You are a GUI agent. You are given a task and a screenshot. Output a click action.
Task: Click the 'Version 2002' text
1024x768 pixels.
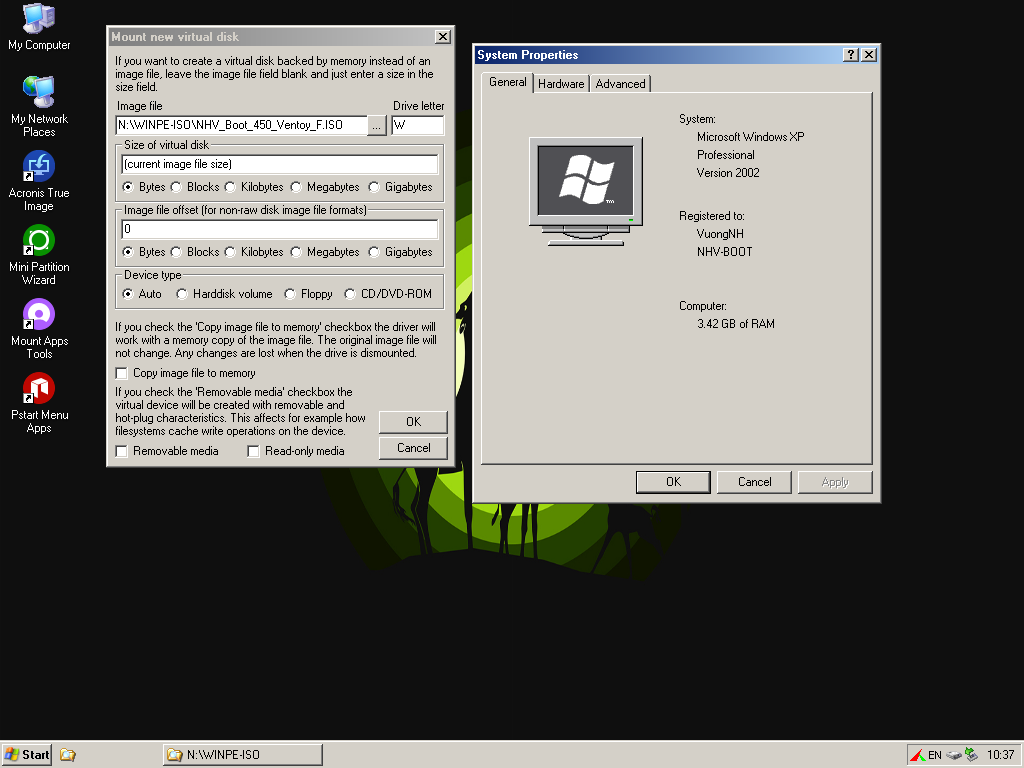[728, 173]
